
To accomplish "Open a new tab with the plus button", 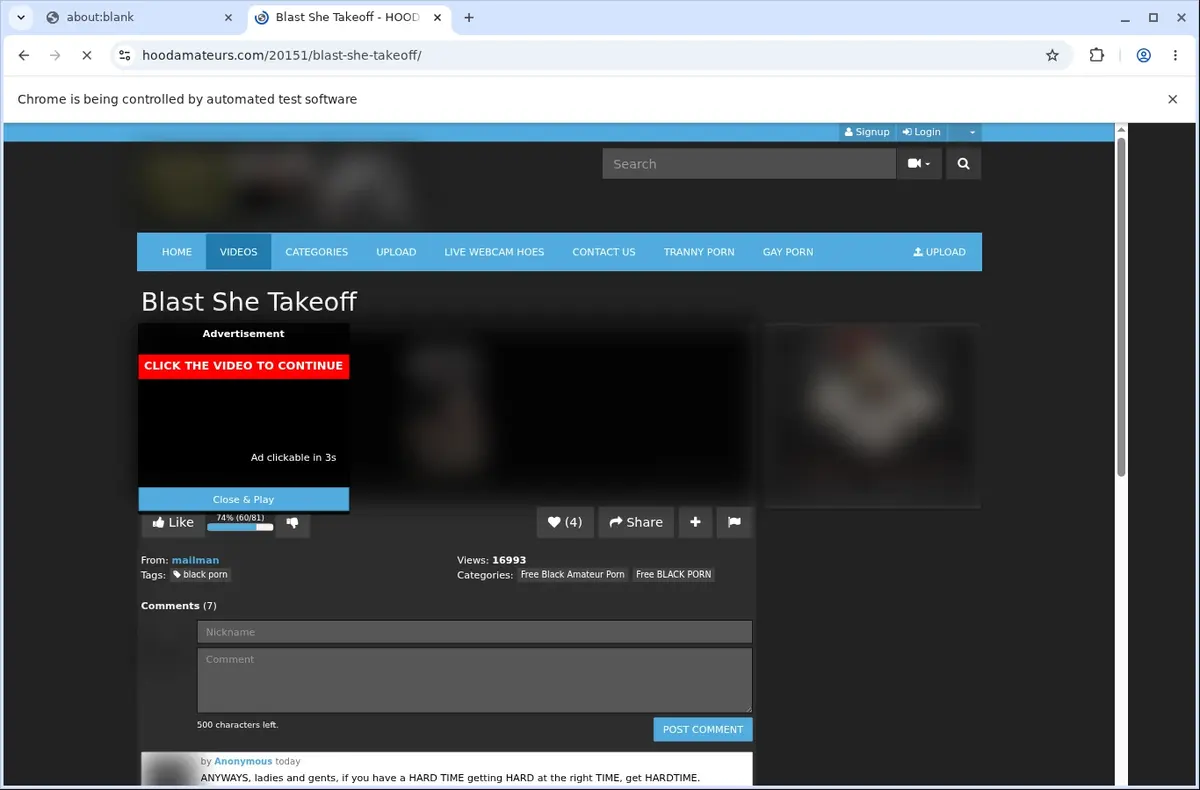I will click(x=469, y=17).
